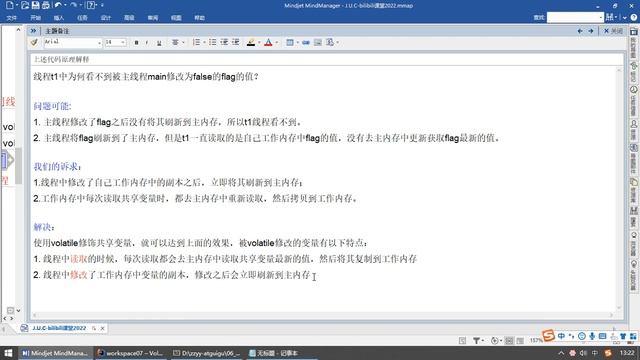Collapse the notes pane with the double-chevron button

point(33,31)
